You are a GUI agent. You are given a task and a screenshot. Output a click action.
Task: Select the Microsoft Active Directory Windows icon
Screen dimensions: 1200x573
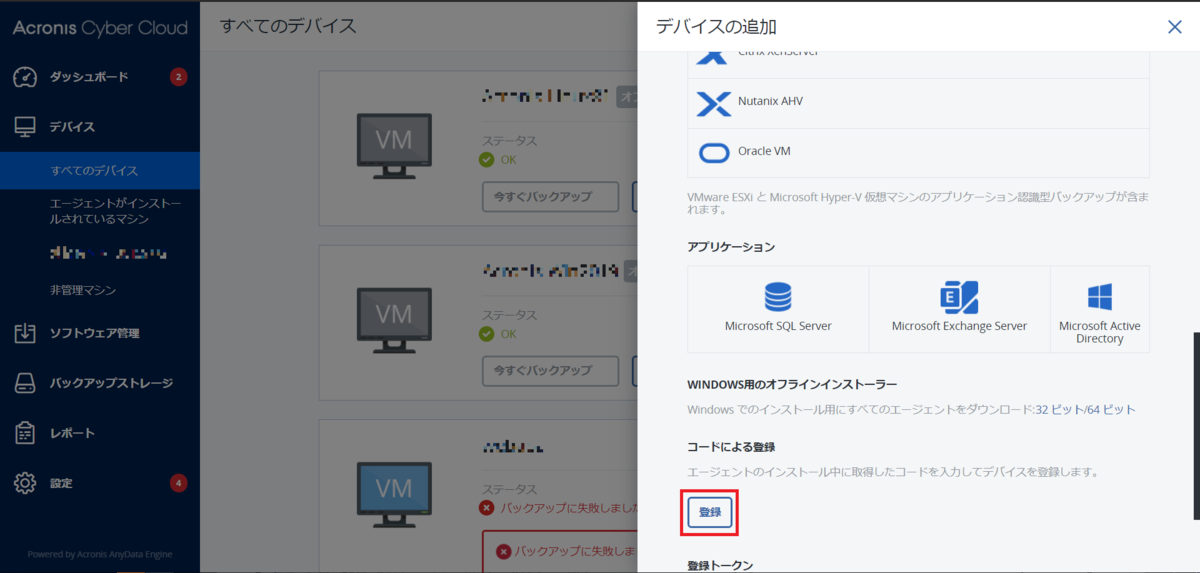click(x=1099, y=297)
